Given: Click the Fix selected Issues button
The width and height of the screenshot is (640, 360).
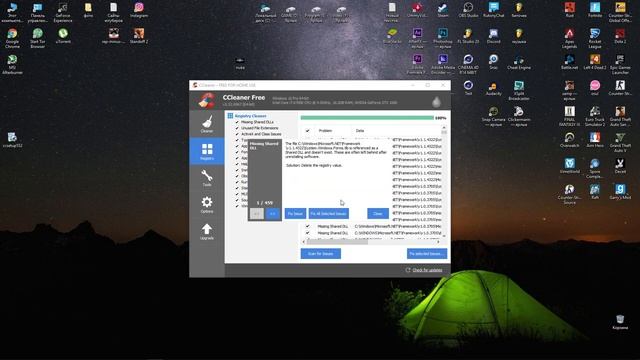Looking at the screenshot, I should click(427, 253).
